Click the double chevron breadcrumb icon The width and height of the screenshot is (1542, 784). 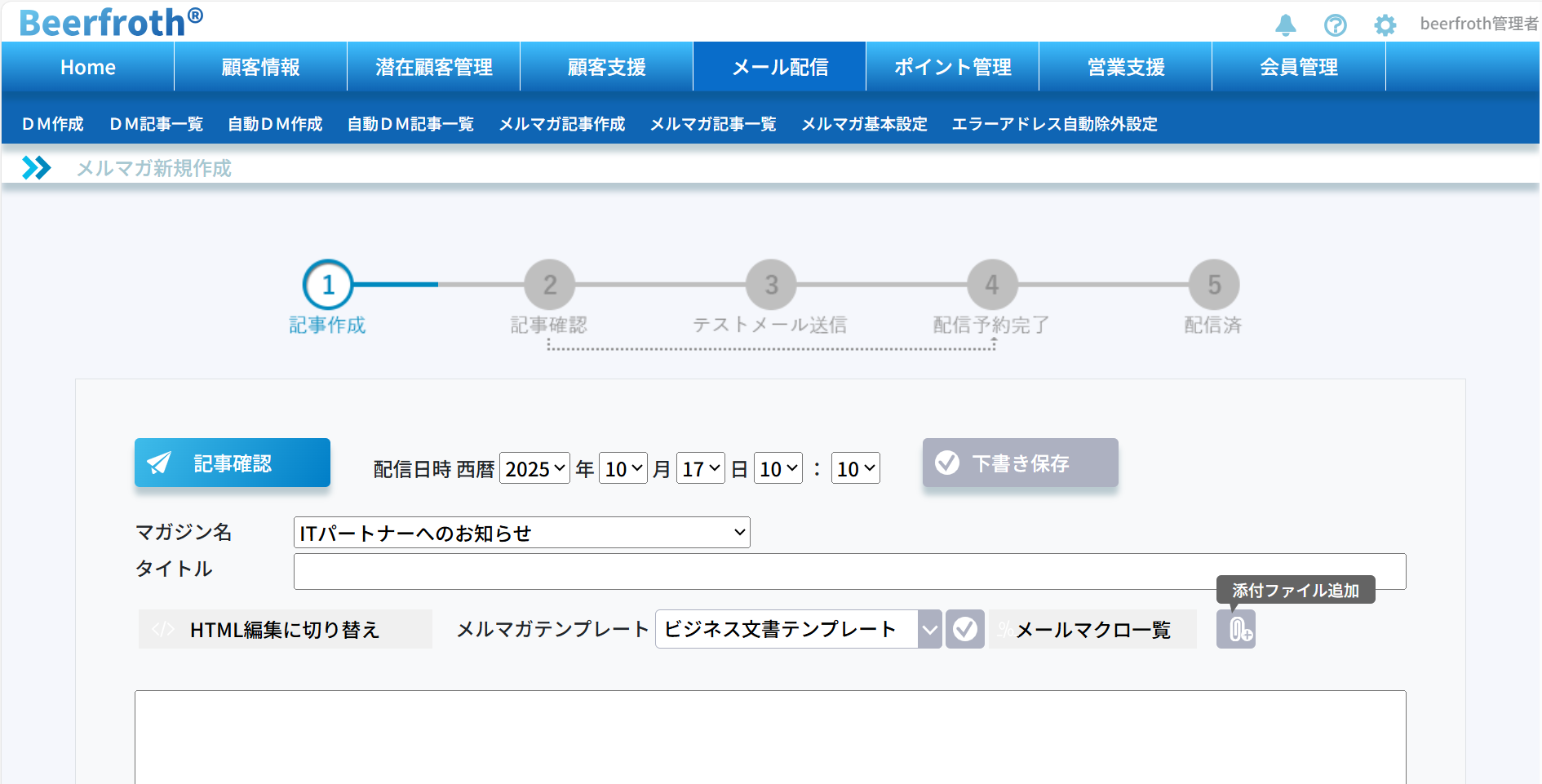point(36,168)
